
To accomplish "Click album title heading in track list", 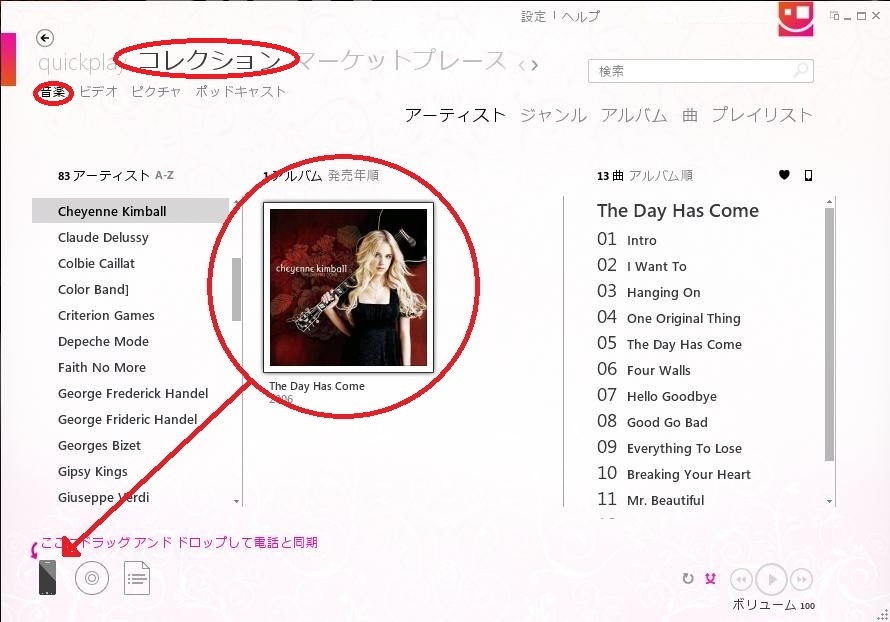I will pyautogui.click(x=678, y=211).
